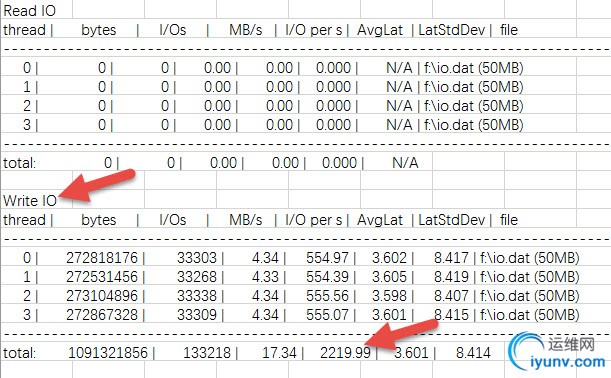Click Write total I/Os 133218
611x378 pixels.
click(x=207, y=353)
